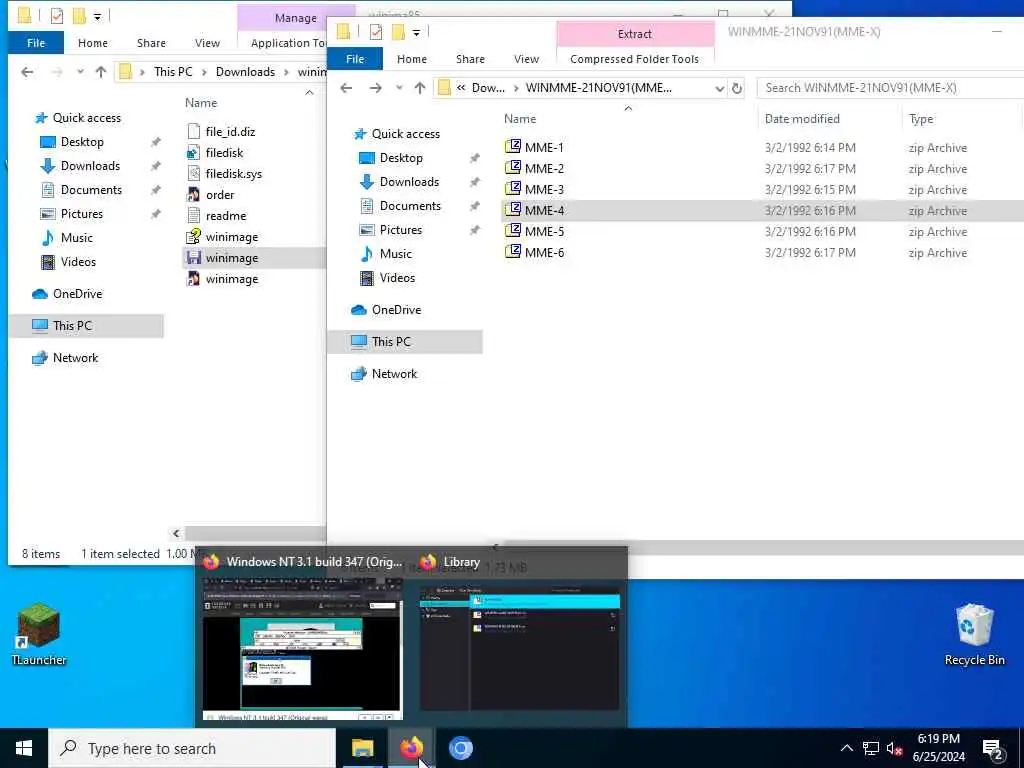This screenshot has width=1024, height=768.
Task: Select MME-4 zip archive row
Action: click(x=762, y=210)
